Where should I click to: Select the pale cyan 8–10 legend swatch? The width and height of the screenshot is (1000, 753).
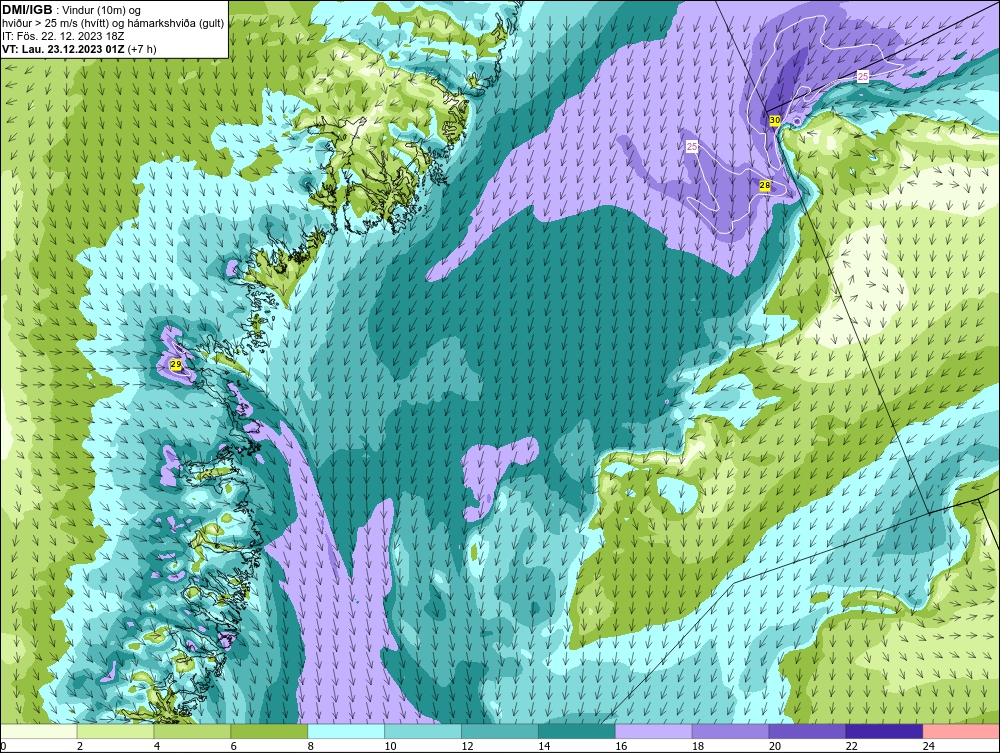pyautogui.click(x=346, y=731)
